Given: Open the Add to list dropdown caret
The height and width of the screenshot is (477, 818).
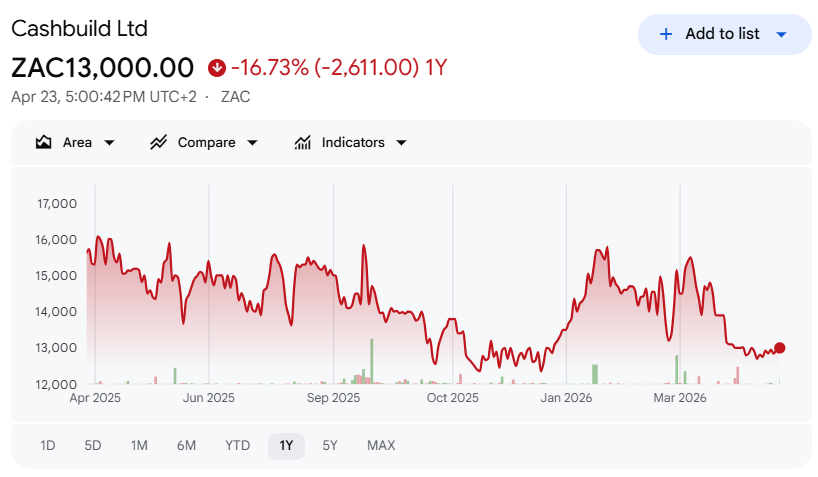Looking at the screenshot, I should coord(781,34).
